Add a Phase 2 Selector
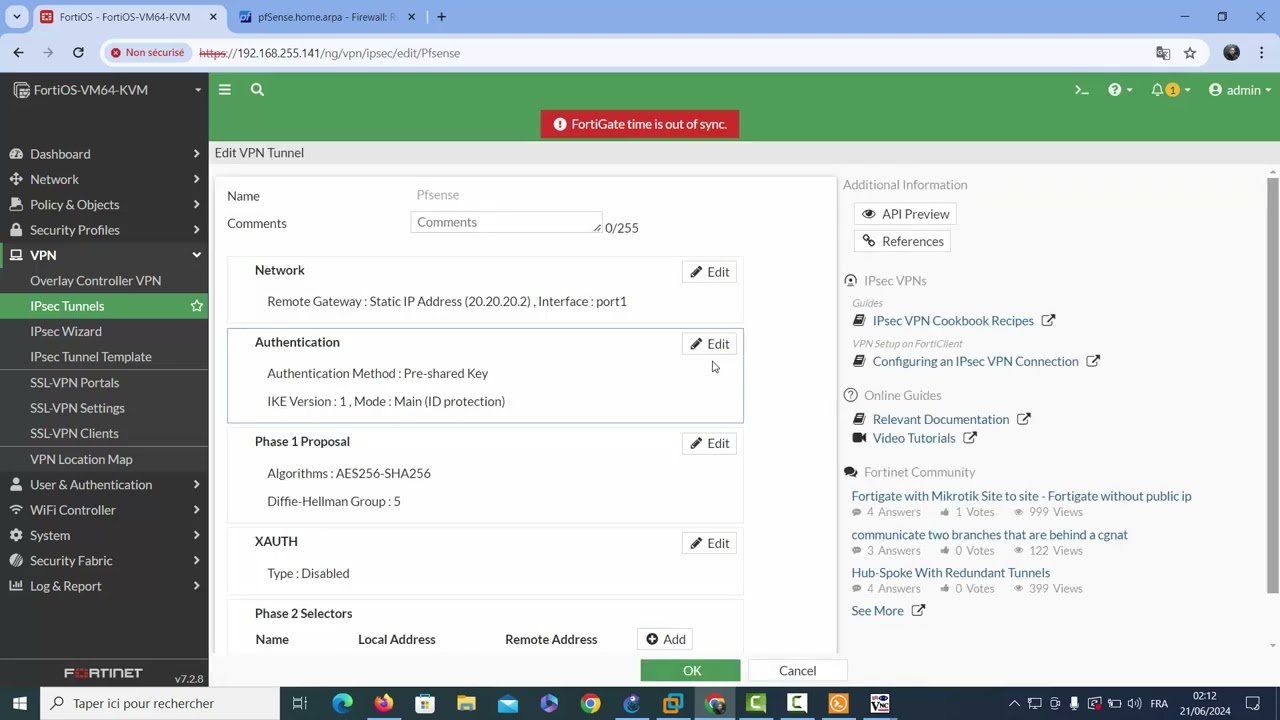The height and width of the screenshot is (720, 1280). point(666,639)
